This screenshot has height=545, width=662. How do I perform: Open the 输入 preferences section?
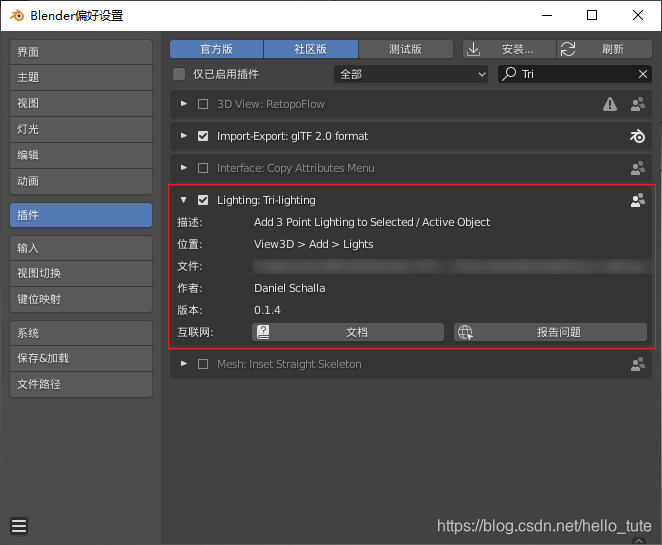tap(81, 248)
